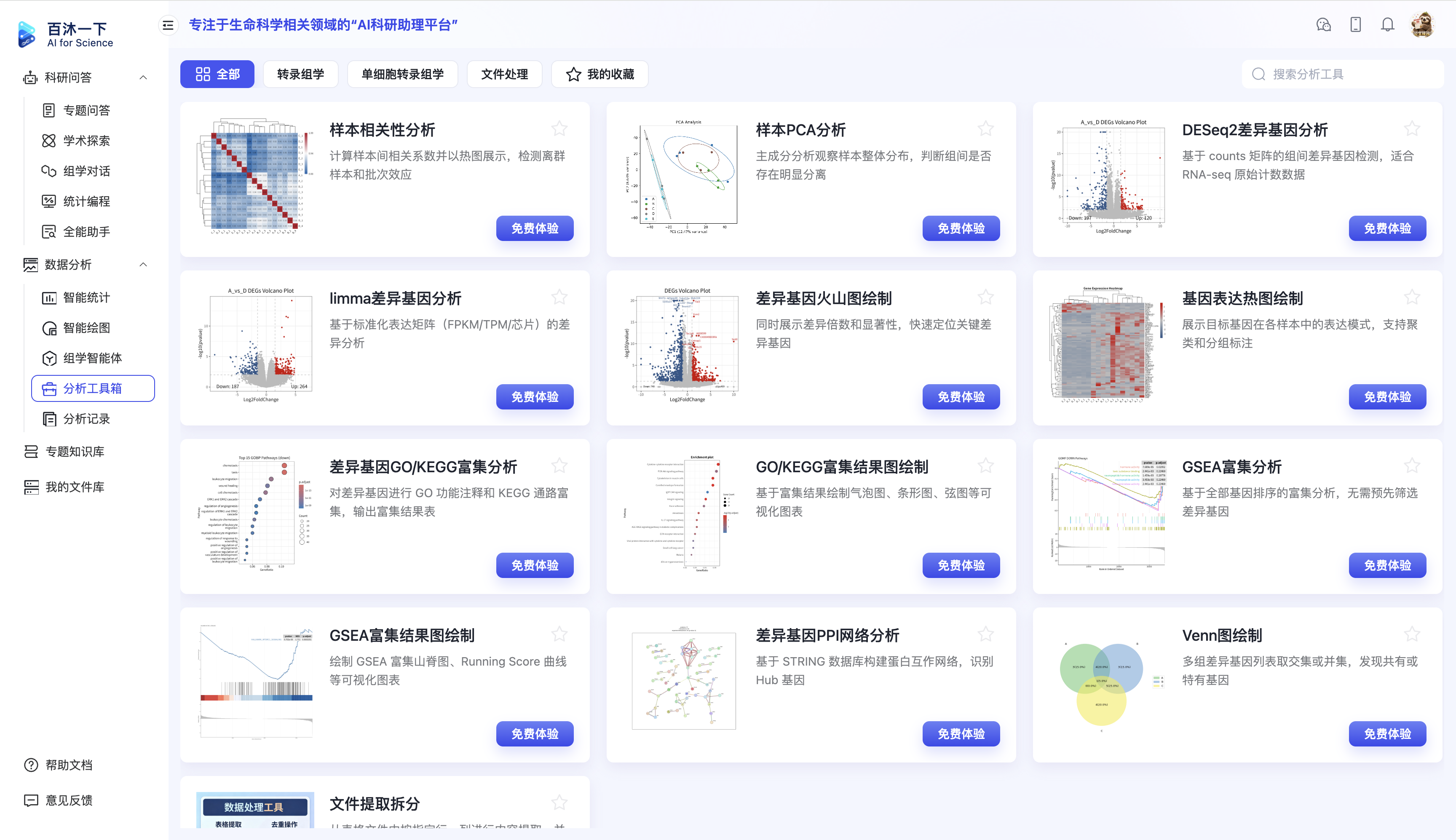This screenshot has width=1456, height=840.
Task: Favorite limma差异基因分析 with its star
Action: (559, 297)
